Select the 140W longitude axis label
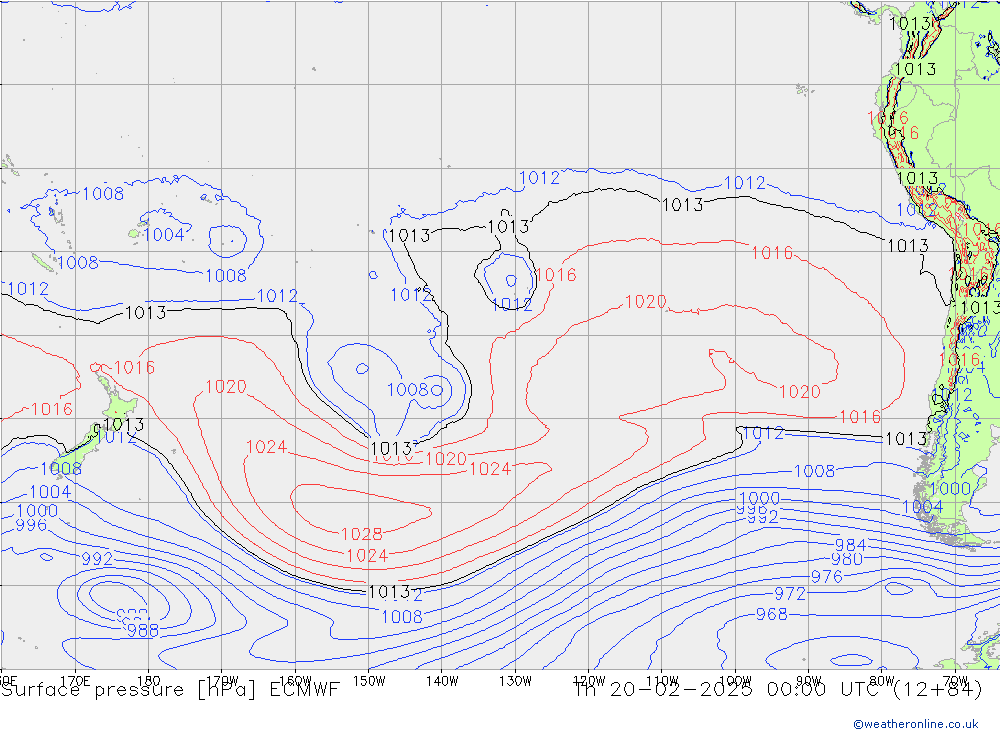 442,681
